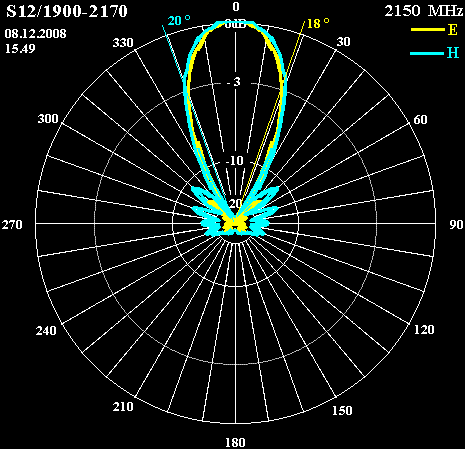The height and width of the screenshot is (449, 465).
Task: Click the 120 degree angle label
Action: (424, 330)
